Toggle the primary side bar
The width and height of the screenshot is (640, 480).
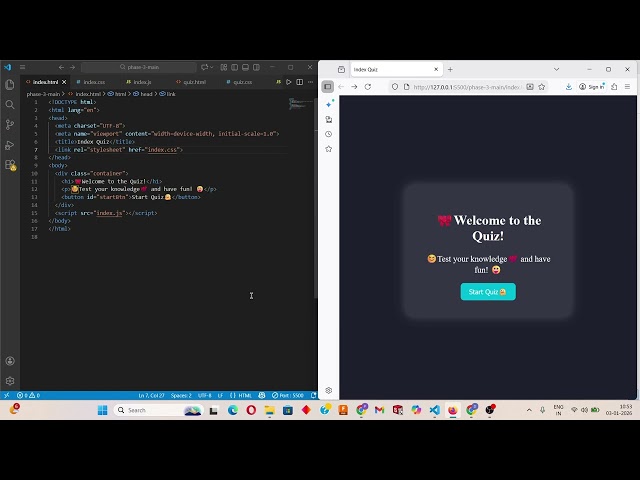(x=235, y=67)
